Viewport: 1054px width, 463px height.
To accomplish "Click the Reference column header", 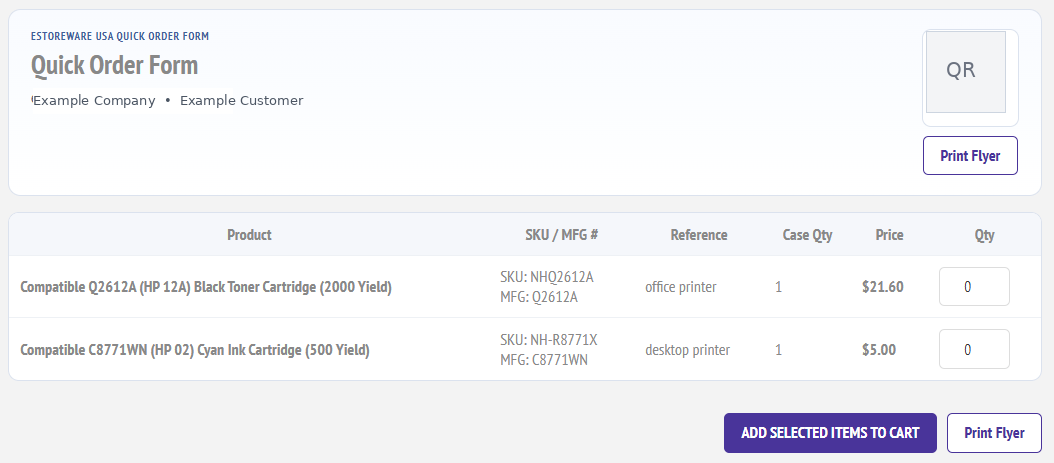I will point(699,235).
